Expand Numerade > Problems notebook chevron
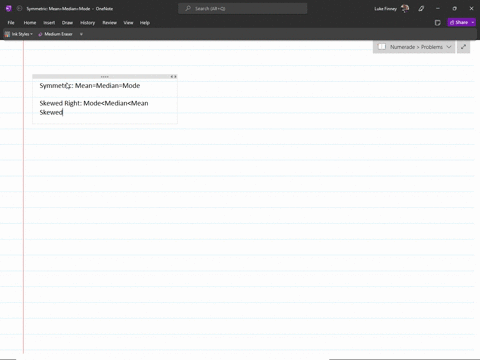480x360 pixels. pos(449,47)
